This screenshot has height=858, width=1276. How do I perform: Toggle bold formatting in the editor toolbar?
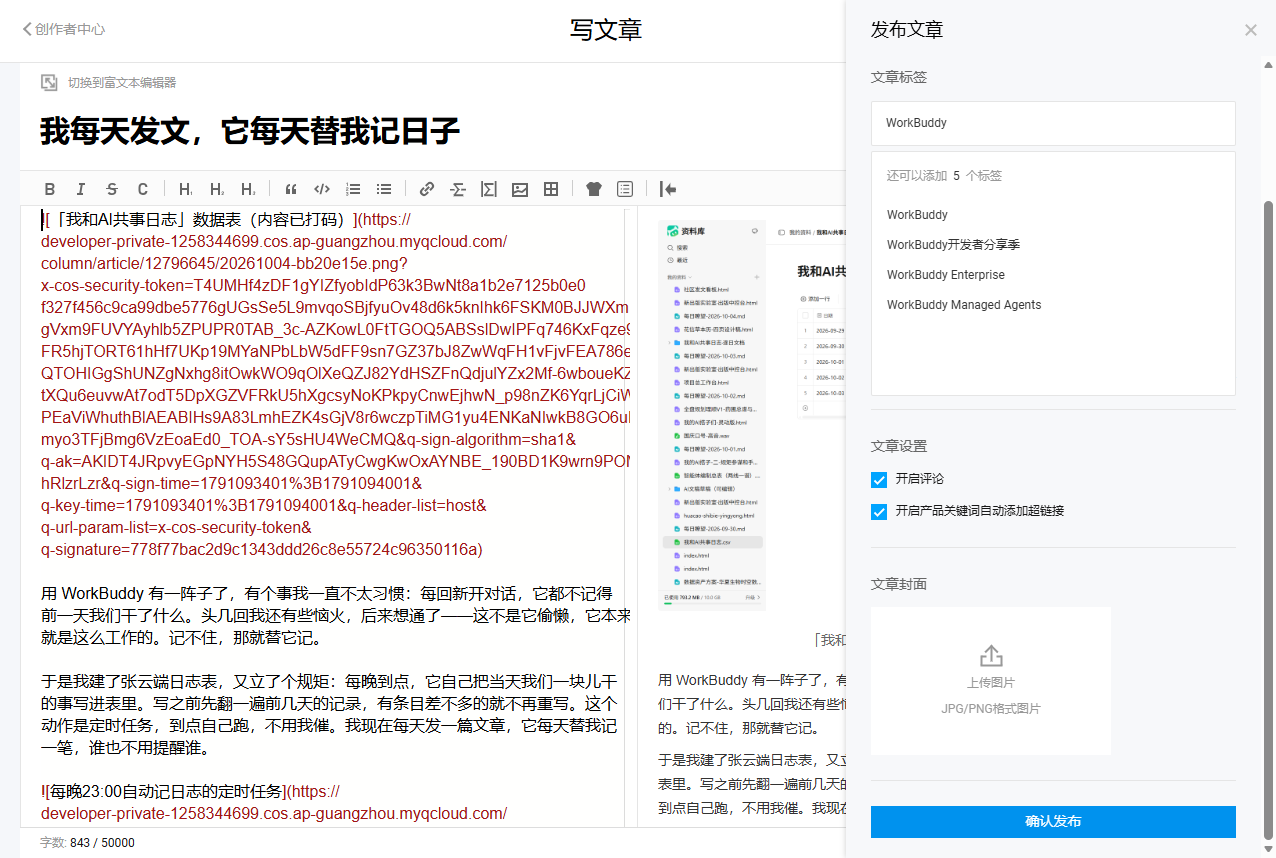[x=50, y=189]
